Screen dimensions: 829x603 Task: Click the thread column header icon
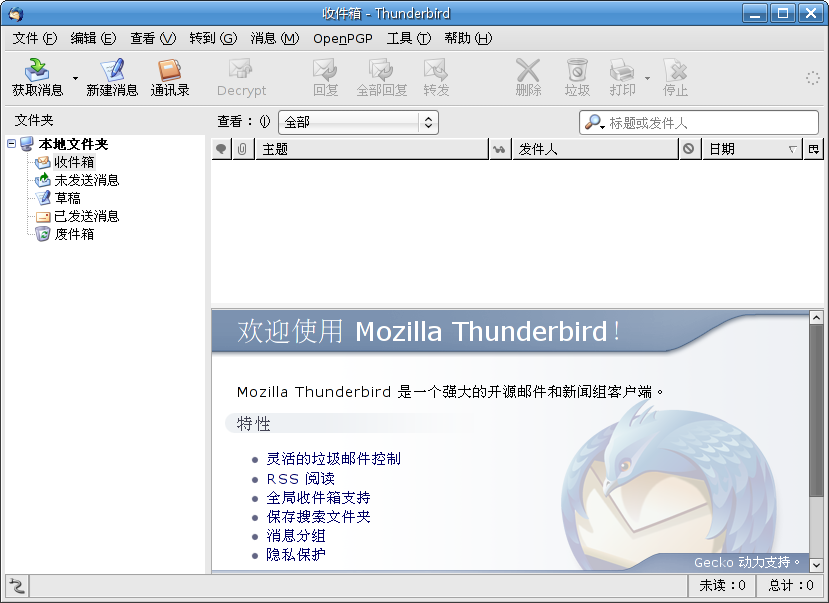click(222, 149)
